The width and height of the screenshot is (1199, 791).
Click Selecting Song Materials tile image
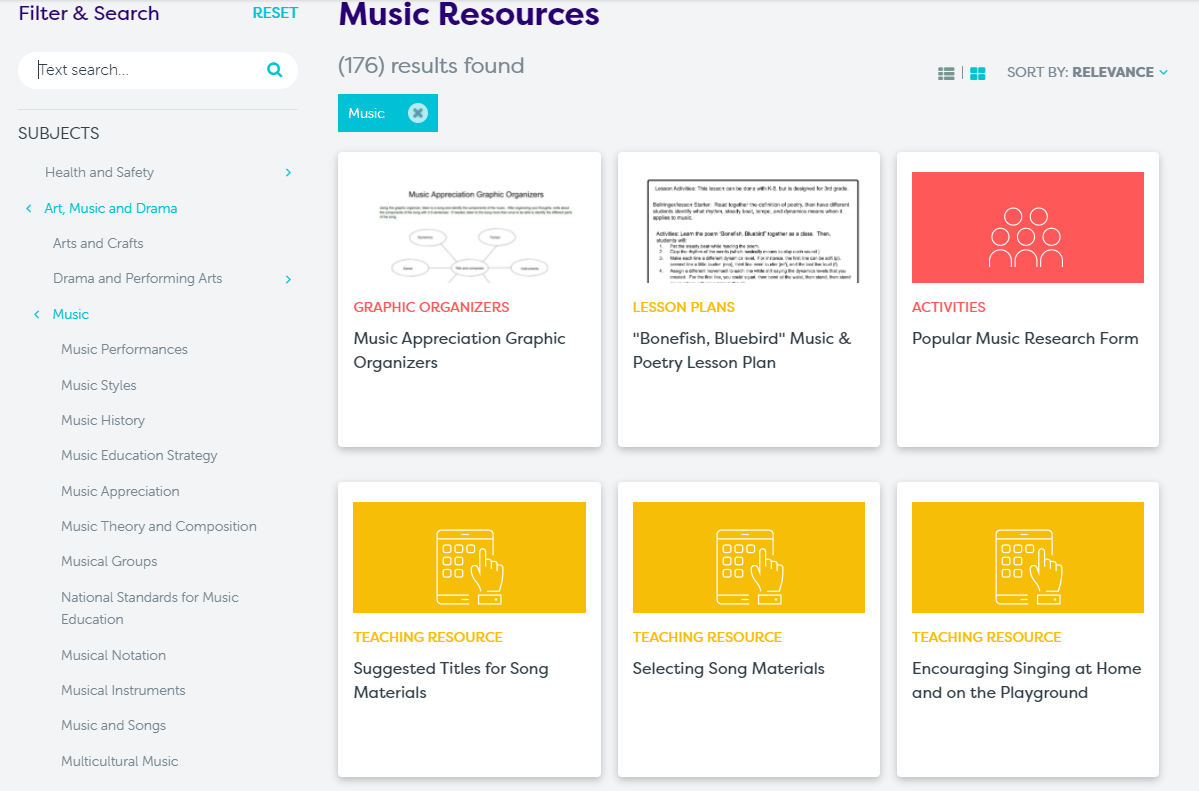(748, 557)
